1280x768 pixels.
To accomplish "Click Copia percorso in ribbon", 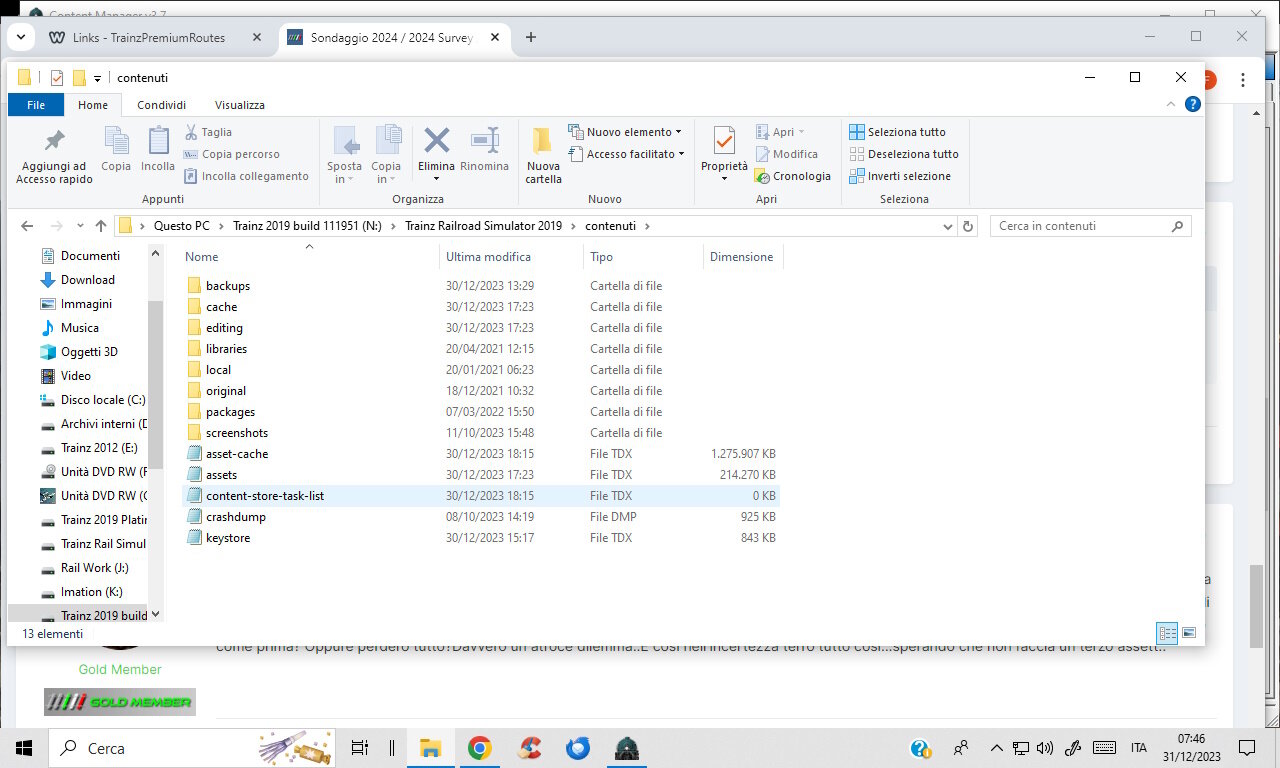I will tap(232, 154).
